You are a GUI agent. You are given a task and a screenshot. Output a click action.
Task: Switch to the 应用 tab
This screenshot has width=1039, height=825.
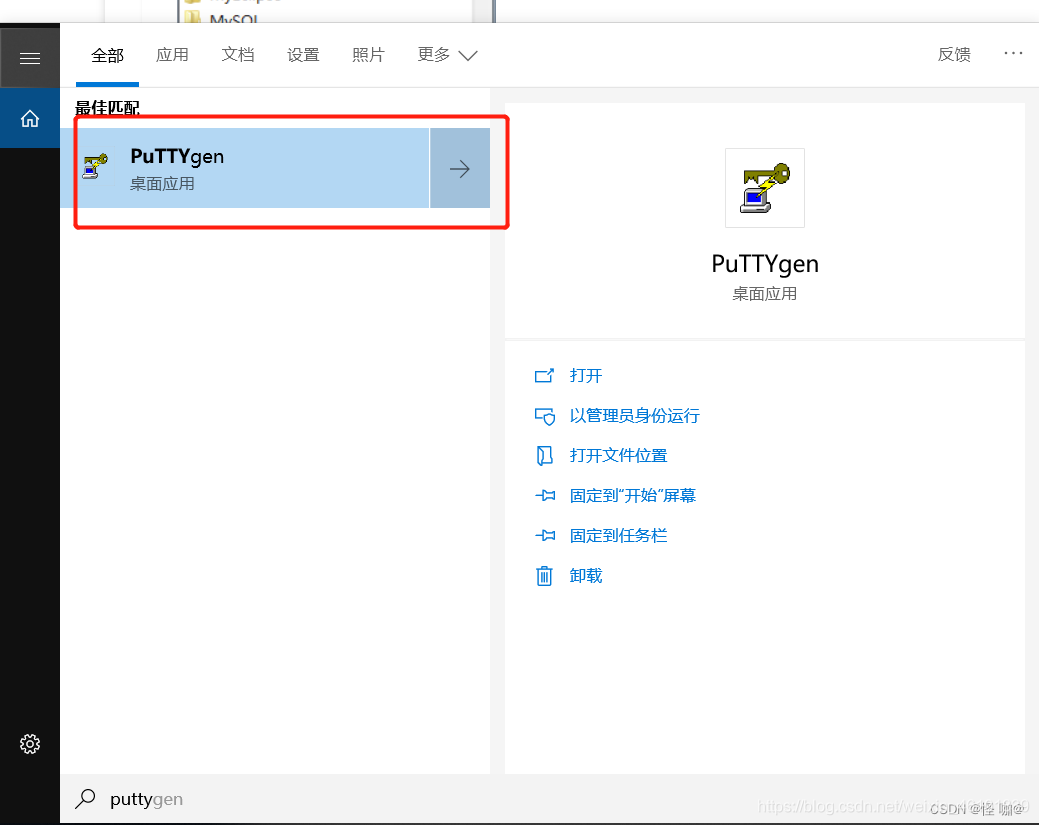tap(172, 54)
